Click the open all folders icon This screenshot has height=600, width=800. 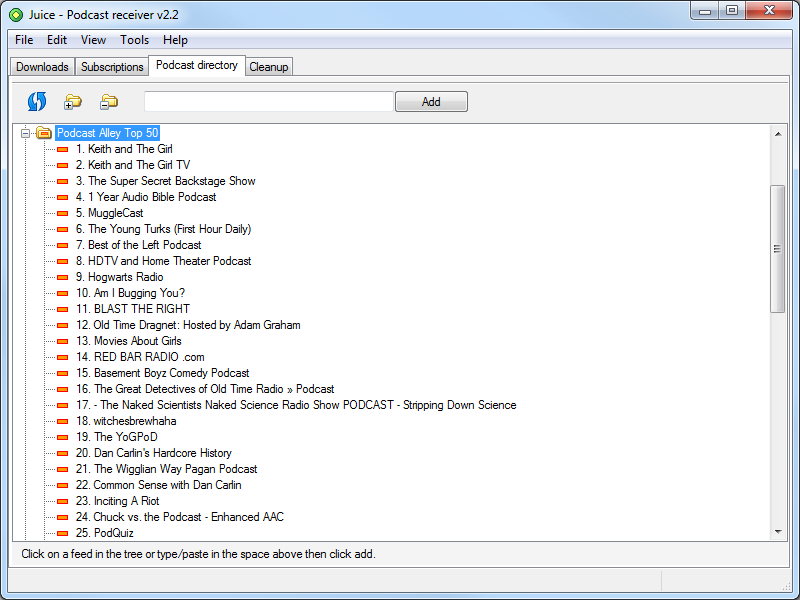pyautogui.click(x=73, y=101)
